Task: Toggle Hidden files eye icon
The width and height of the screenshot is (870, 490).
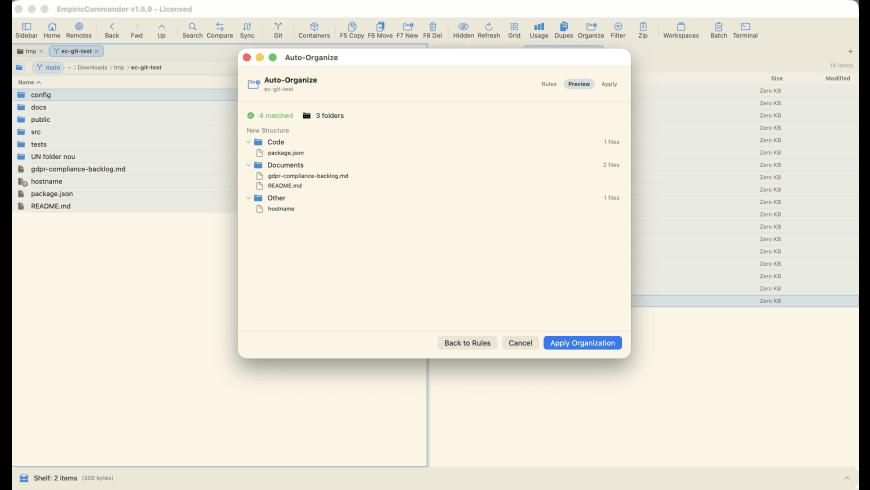Action: pyautogui.click(x=463, y=31)
